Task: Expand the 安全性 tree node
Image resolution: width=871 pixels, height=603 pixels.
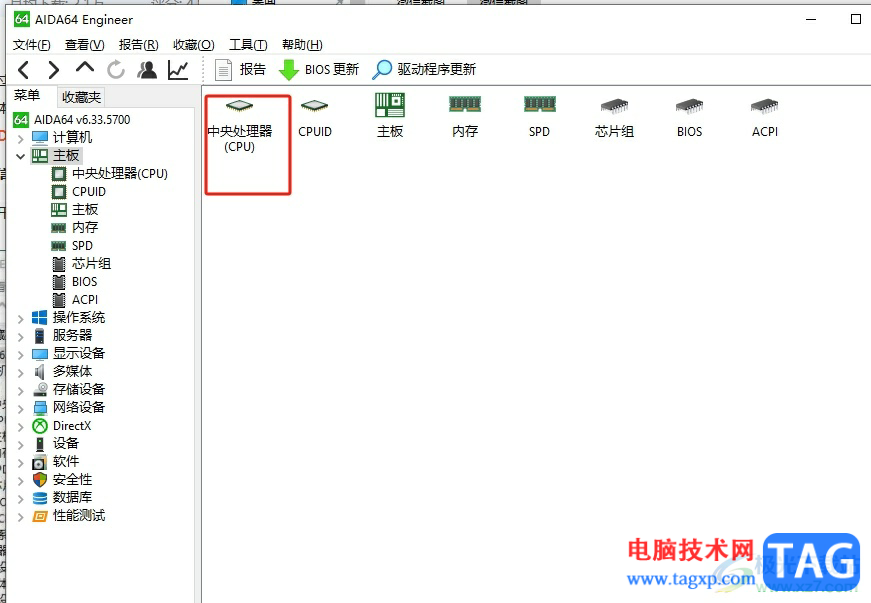Action: tap(21, 480)
